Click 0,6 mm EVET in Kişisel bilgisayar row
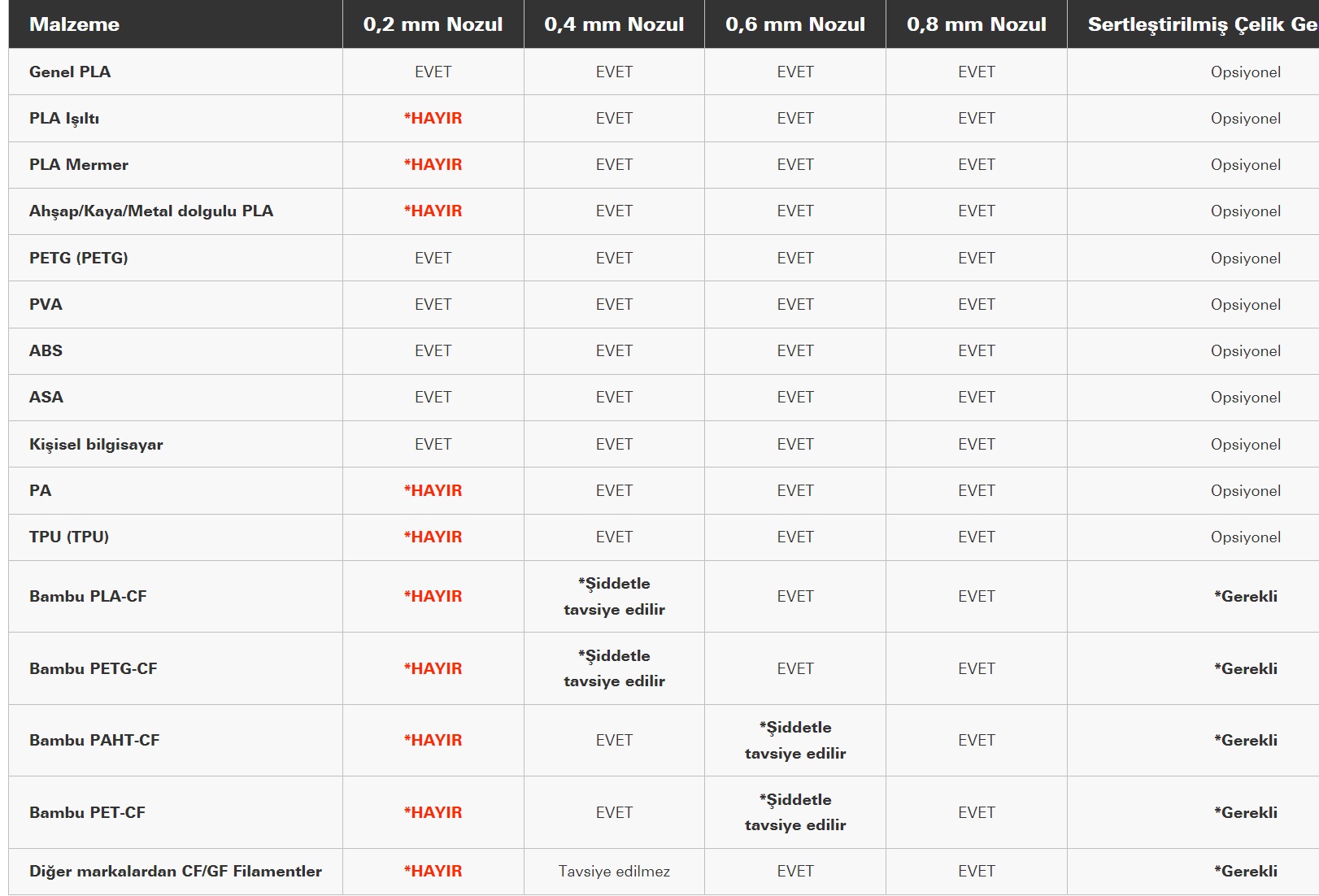Viewport: 1319px width, 896px height. coord(795,444)
